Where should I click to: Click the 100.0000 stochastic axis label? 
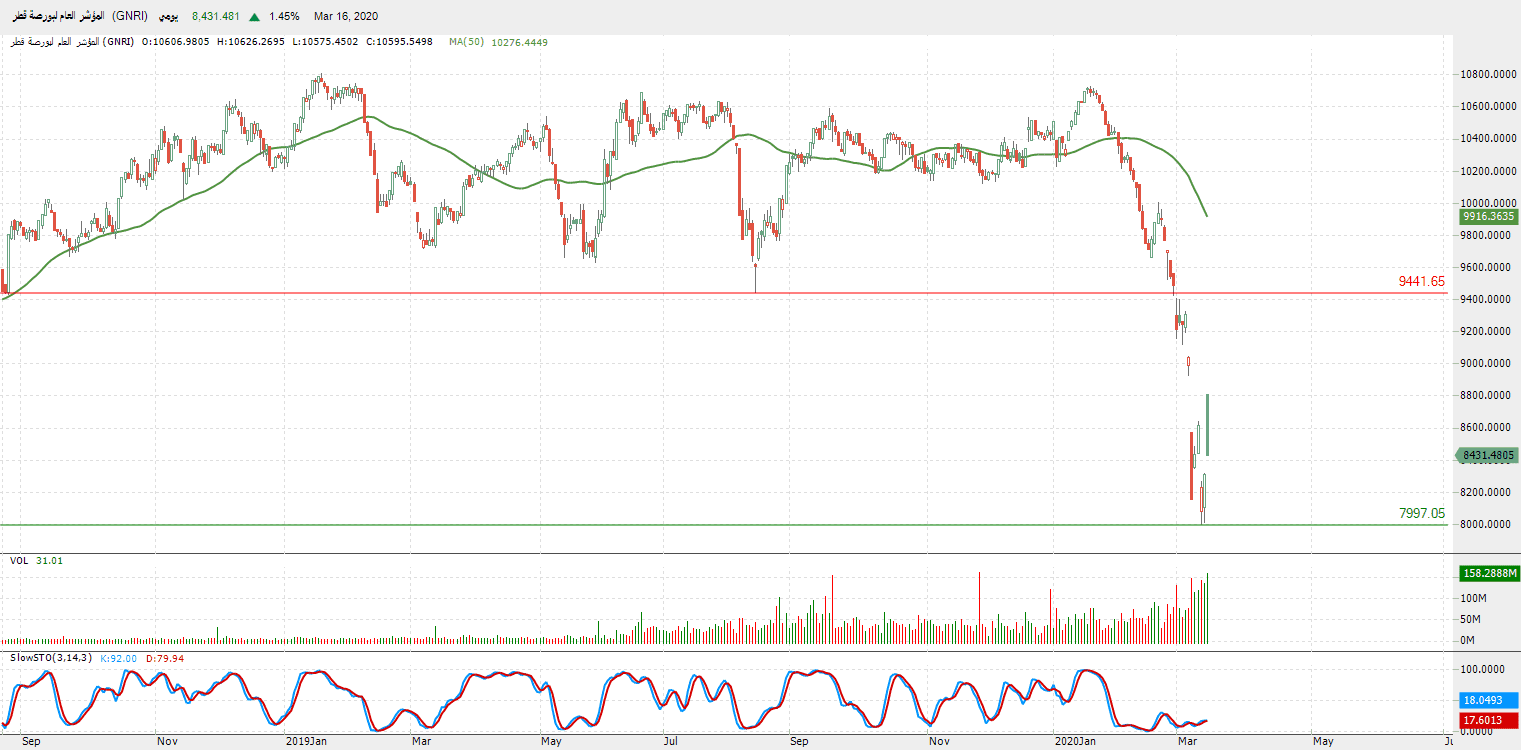[x=1483, y=669]
